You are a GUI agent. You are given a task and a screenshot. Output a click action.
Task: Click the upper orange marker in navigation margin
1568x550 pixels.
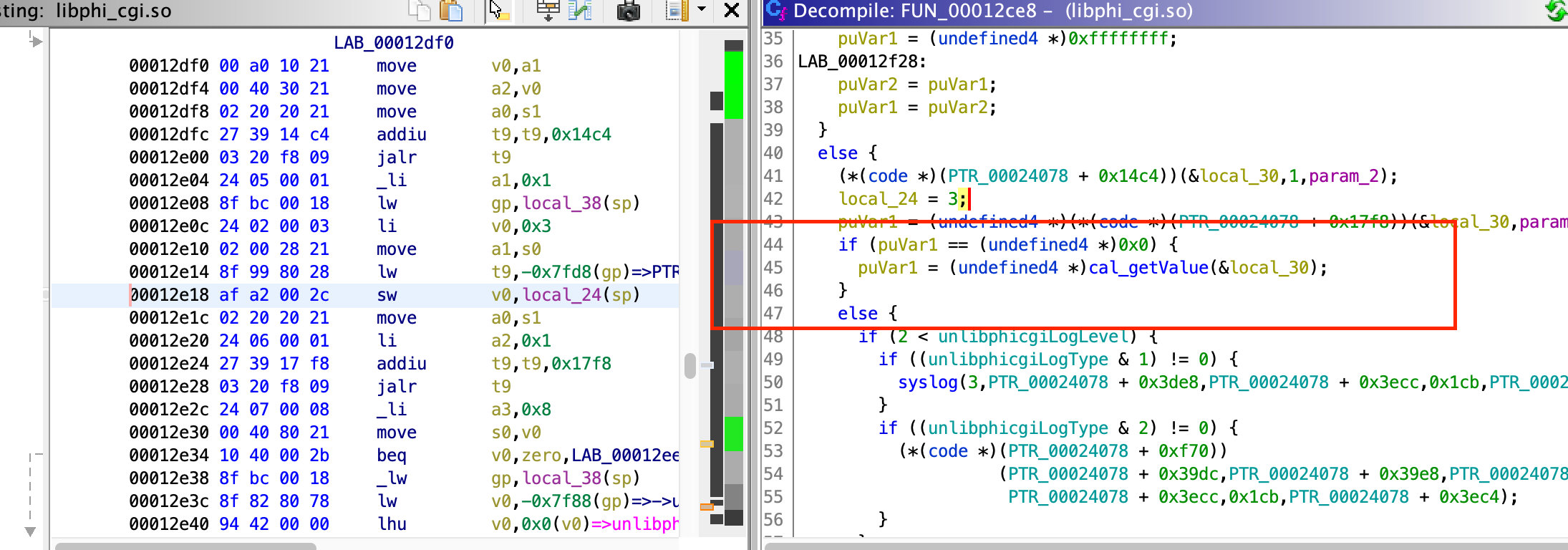pyautogui.click(x=707, y=444)
